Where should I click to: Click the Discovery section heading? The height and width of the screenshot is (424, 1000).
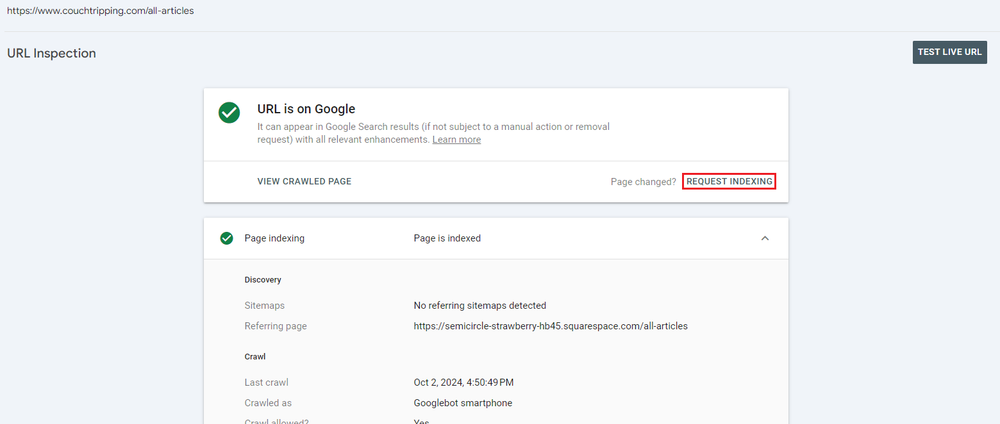(x=263, y=280)
